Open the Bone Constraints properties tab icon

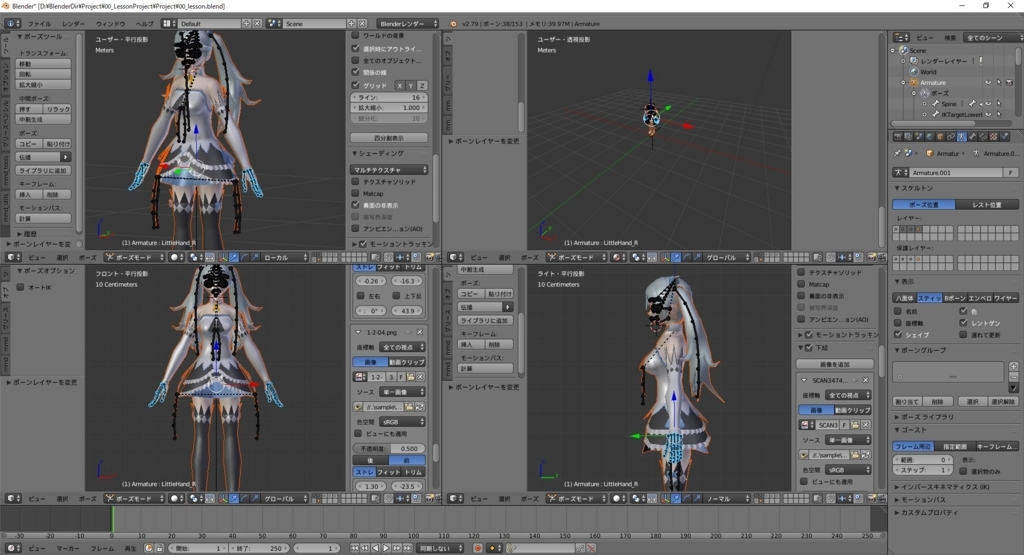983,136
